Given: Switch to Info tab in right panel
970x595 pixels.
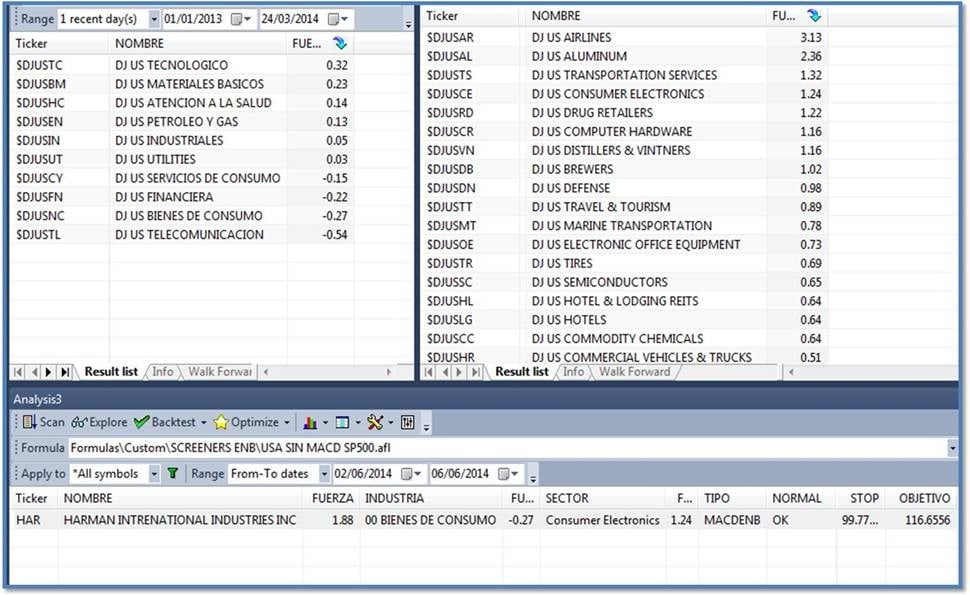Looking at the screenshot, I should point(573,372).
